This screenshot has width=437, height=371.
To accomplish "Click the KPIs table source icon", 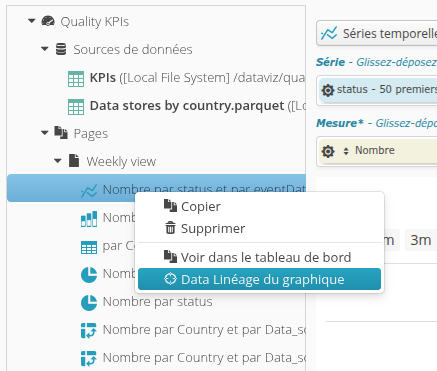I will pos(76,79).
